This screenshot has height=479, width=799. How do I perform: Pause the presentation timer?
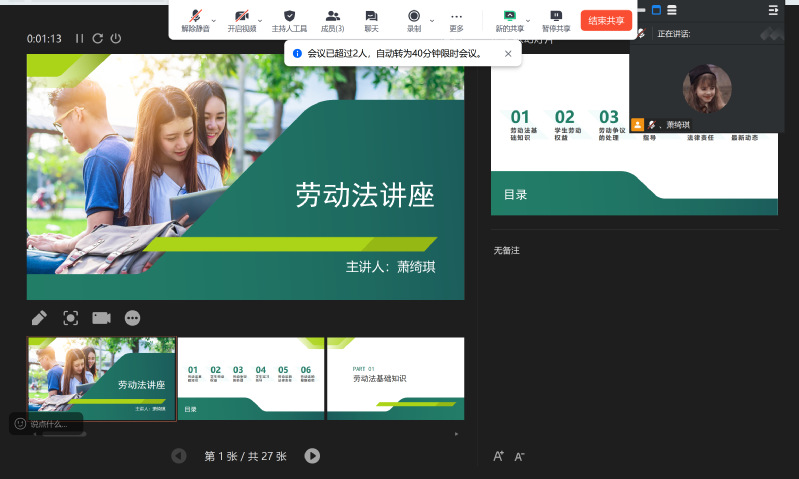click(x=80, y=39)
